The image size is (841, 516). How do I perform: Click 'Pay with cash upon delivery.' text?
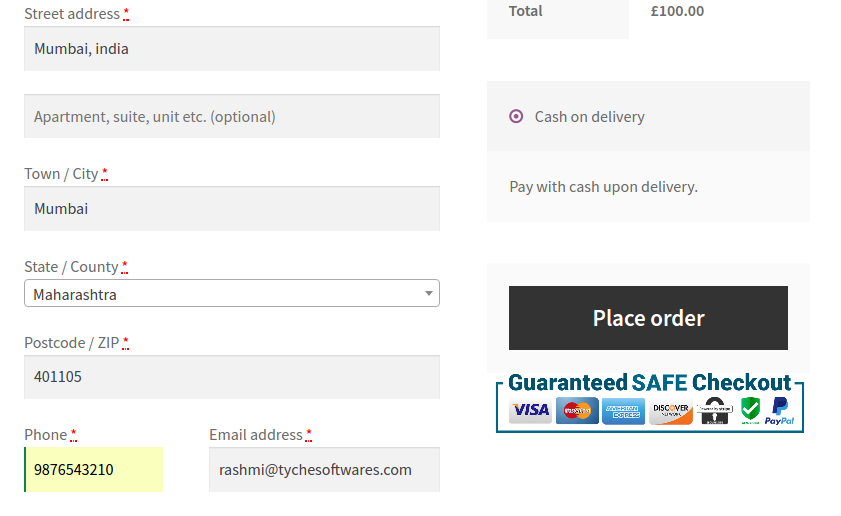[x=603, y=187]
